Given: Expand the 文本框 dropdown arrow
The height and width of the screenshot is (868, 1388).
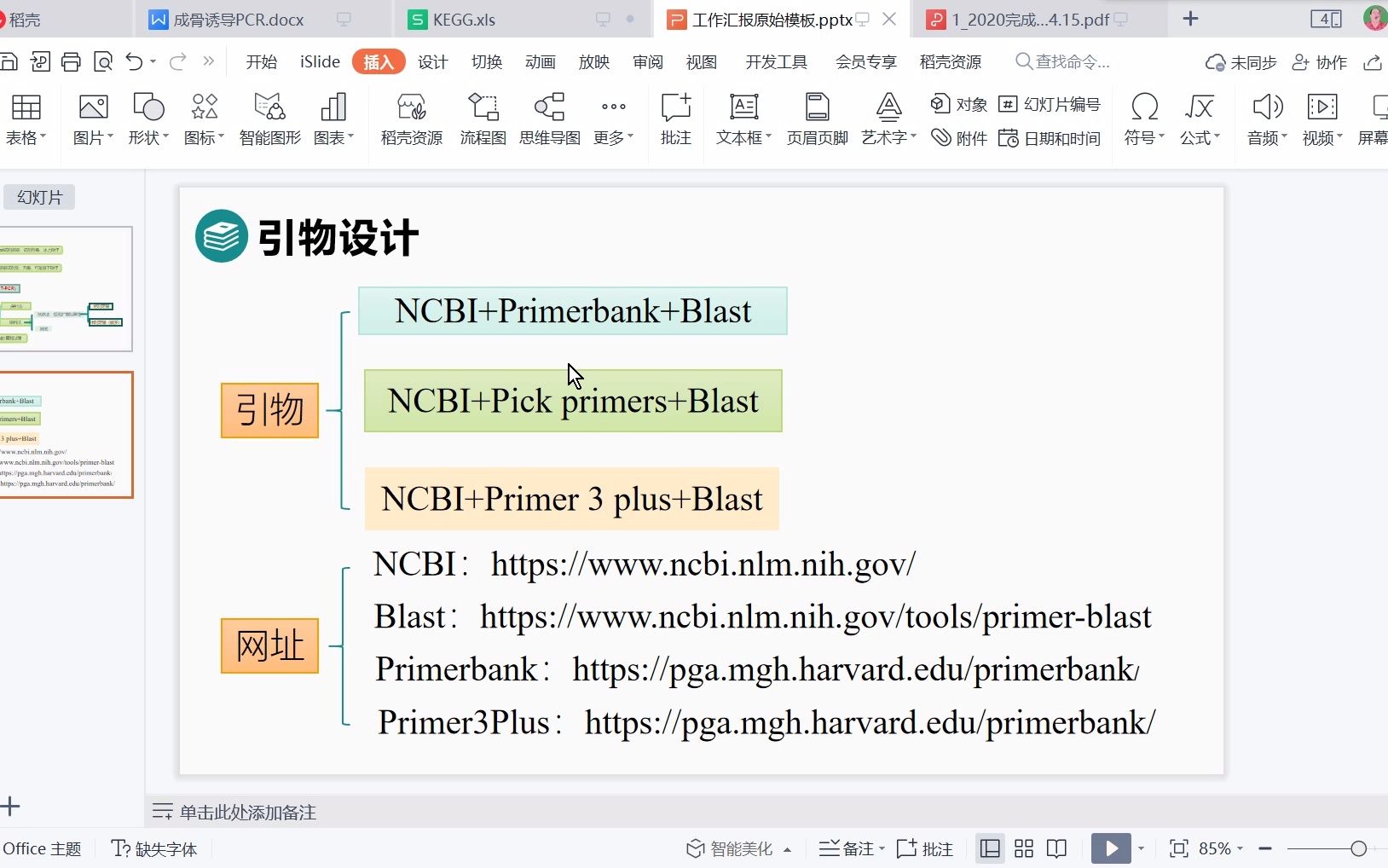Looking at the screenshot, I should (x=768, y=136).
